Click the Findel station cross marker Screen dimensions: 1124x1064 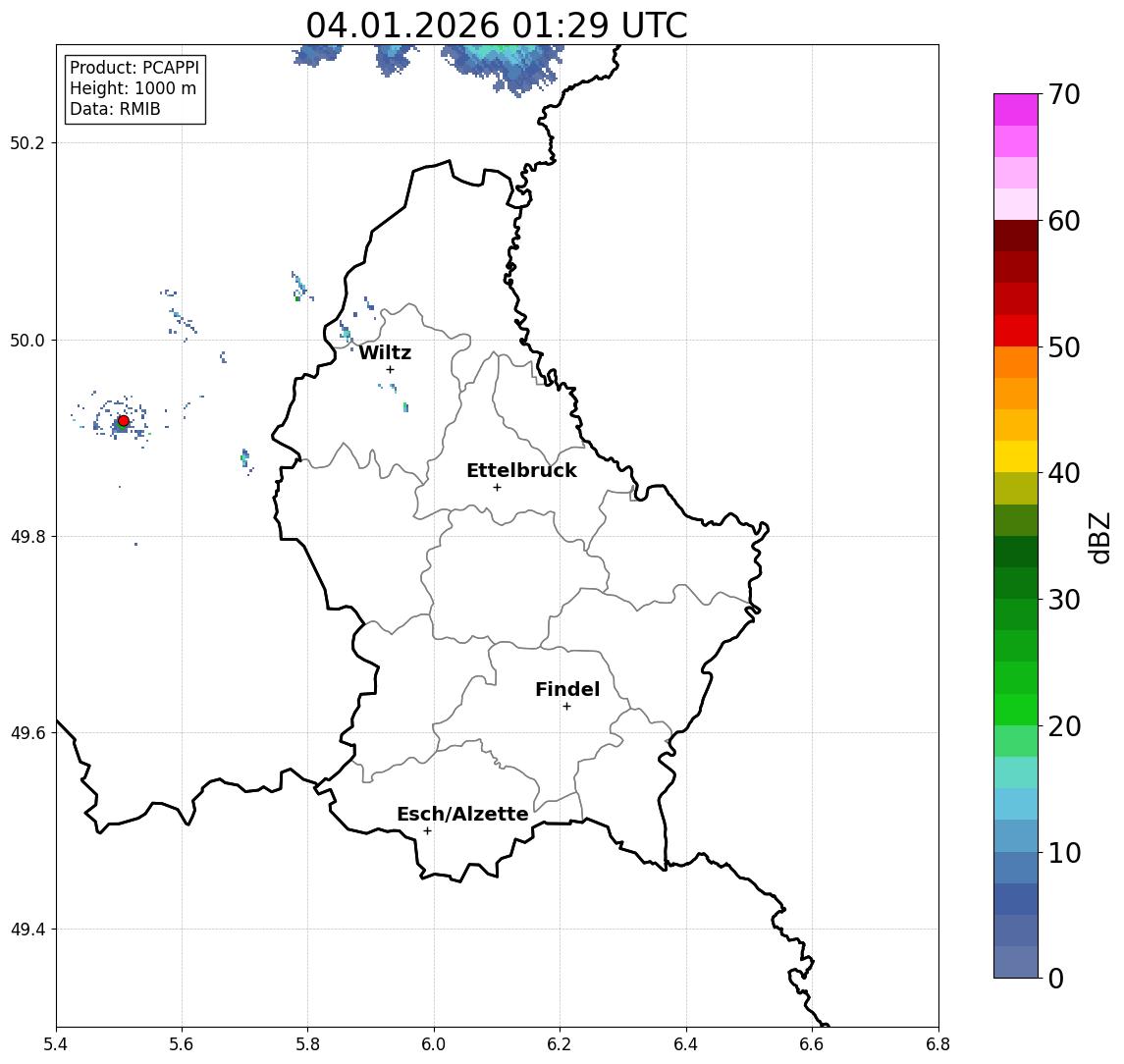(566, 707)
